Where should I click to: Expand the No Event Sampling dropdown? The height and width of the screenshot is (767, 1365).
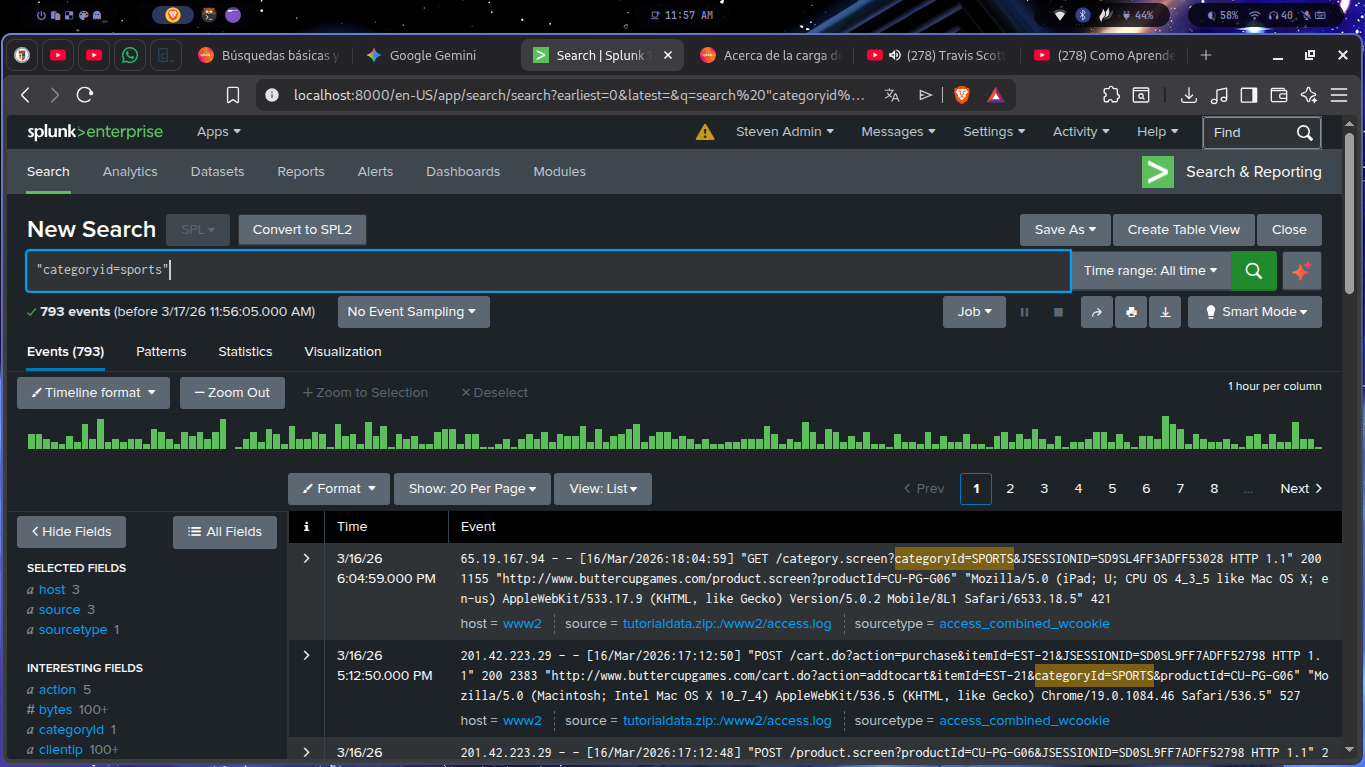(x=412, y=312)
